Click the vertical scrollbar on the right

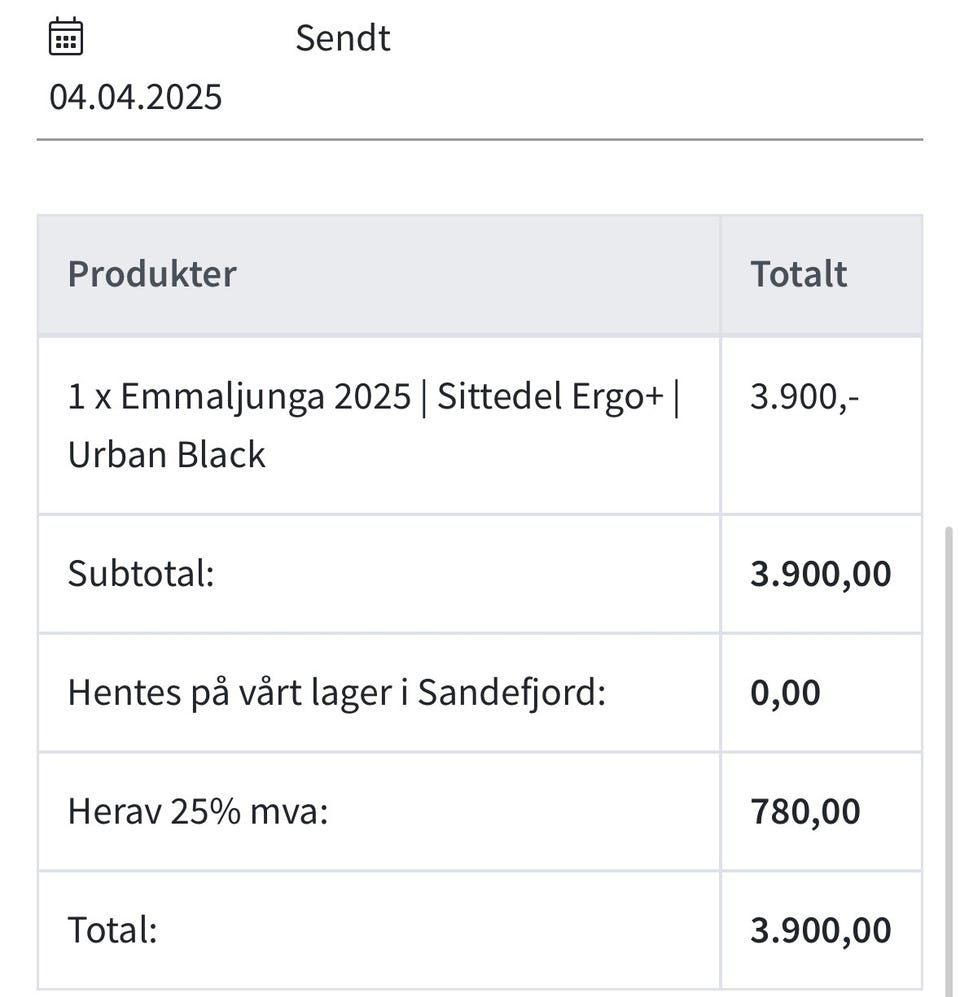(948, 760)
